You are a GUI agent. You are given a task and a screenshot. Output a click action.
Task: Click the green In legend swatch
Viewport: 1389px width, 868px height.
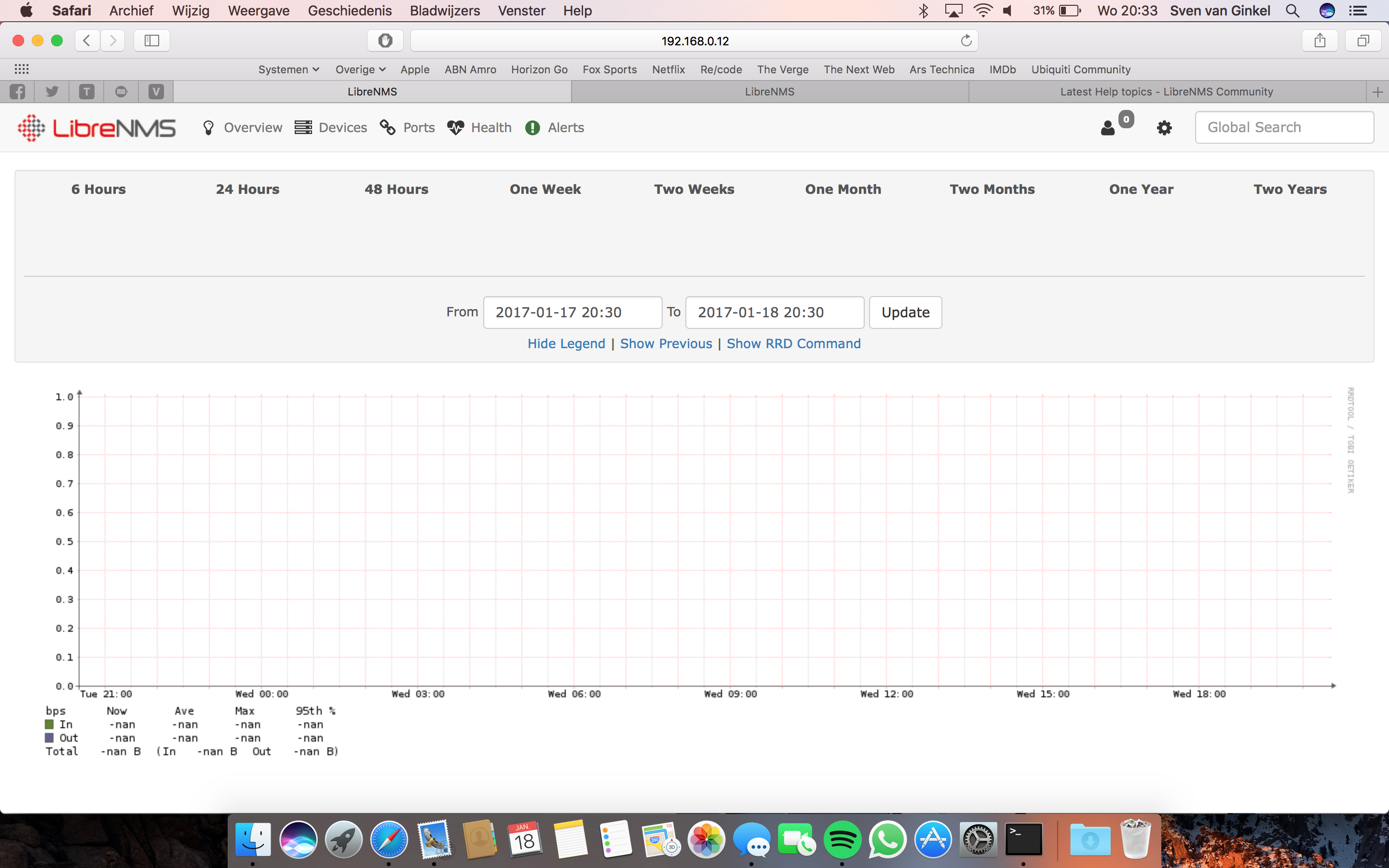[49, 724]
